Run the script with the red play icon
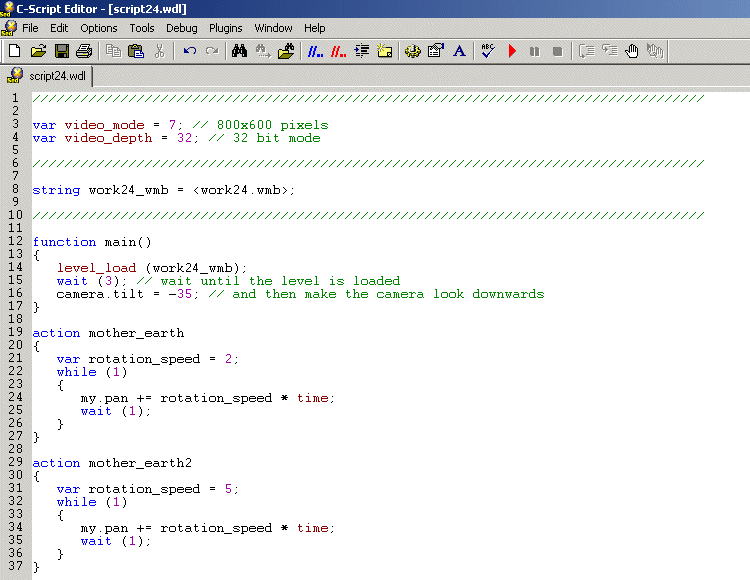The image size is (750, 580). (x=512, y=51)
